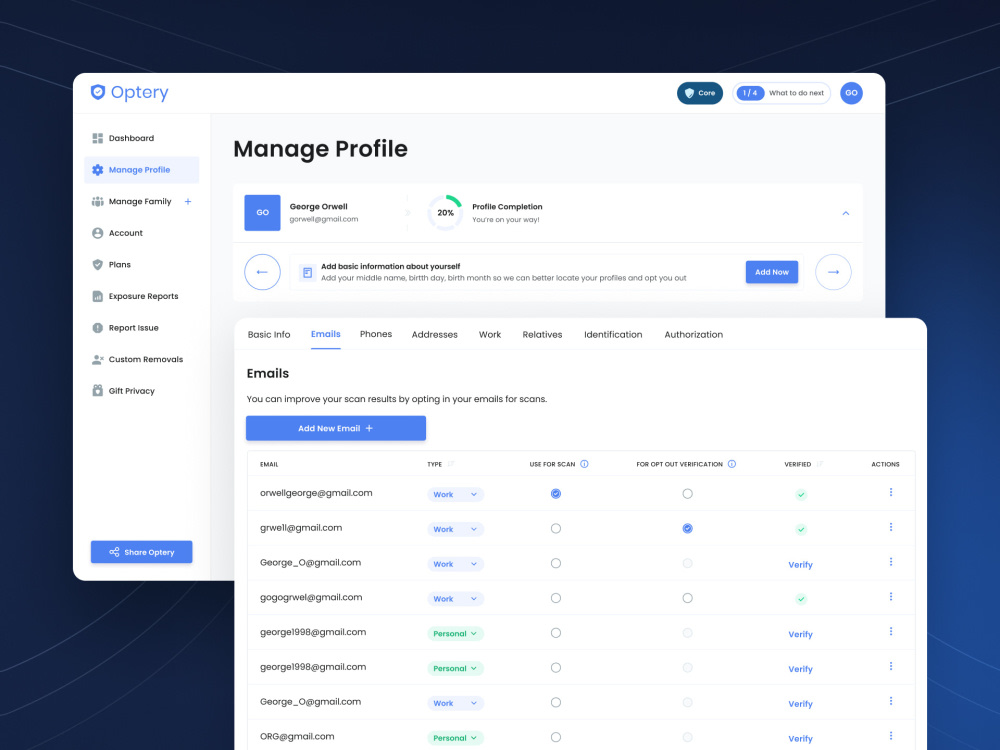The height and width of the screenshot is (750, 1000).
Task: Click info icon beside Opt Out Verification
Action: 732,464
